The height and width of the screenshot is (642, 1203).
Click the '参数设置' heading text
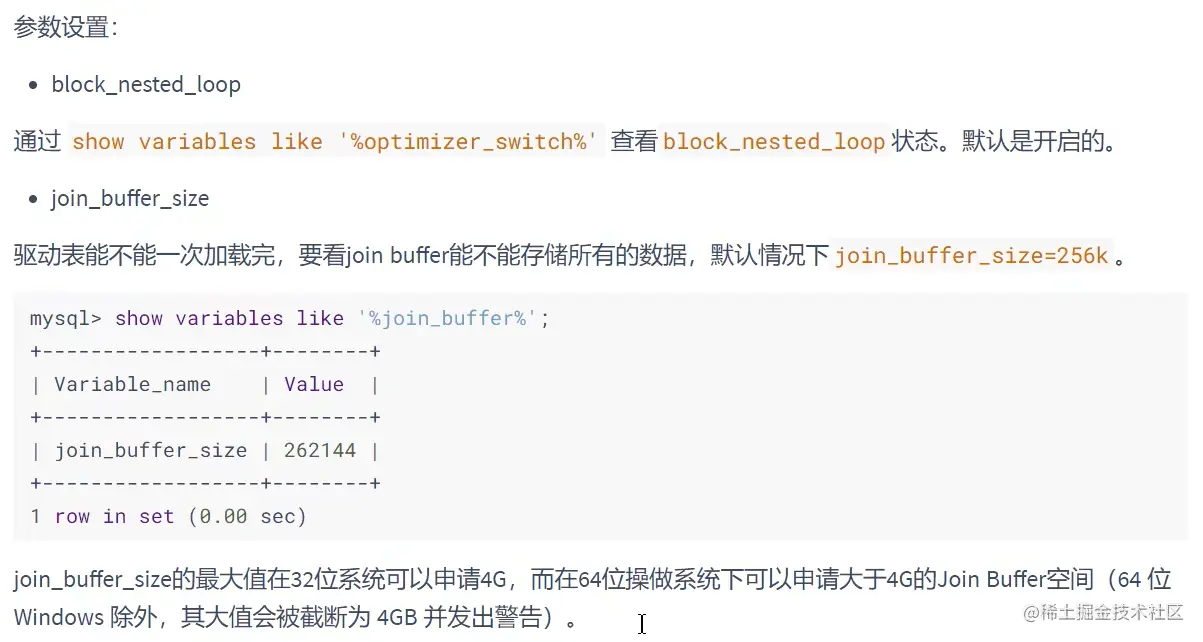(65, 27)
